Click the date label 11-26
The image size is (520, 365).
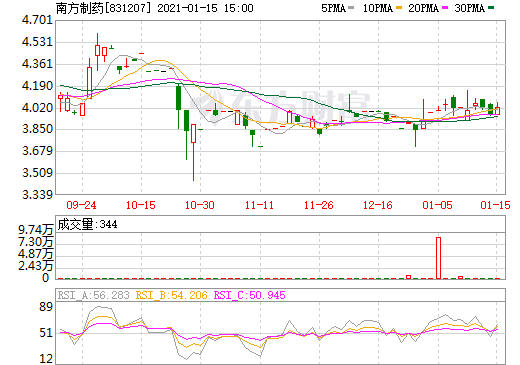(319, 205)
